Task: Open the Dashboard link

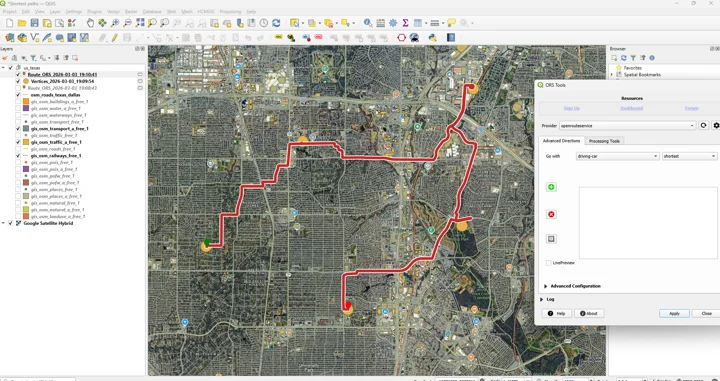Action: tap(631, 108)
